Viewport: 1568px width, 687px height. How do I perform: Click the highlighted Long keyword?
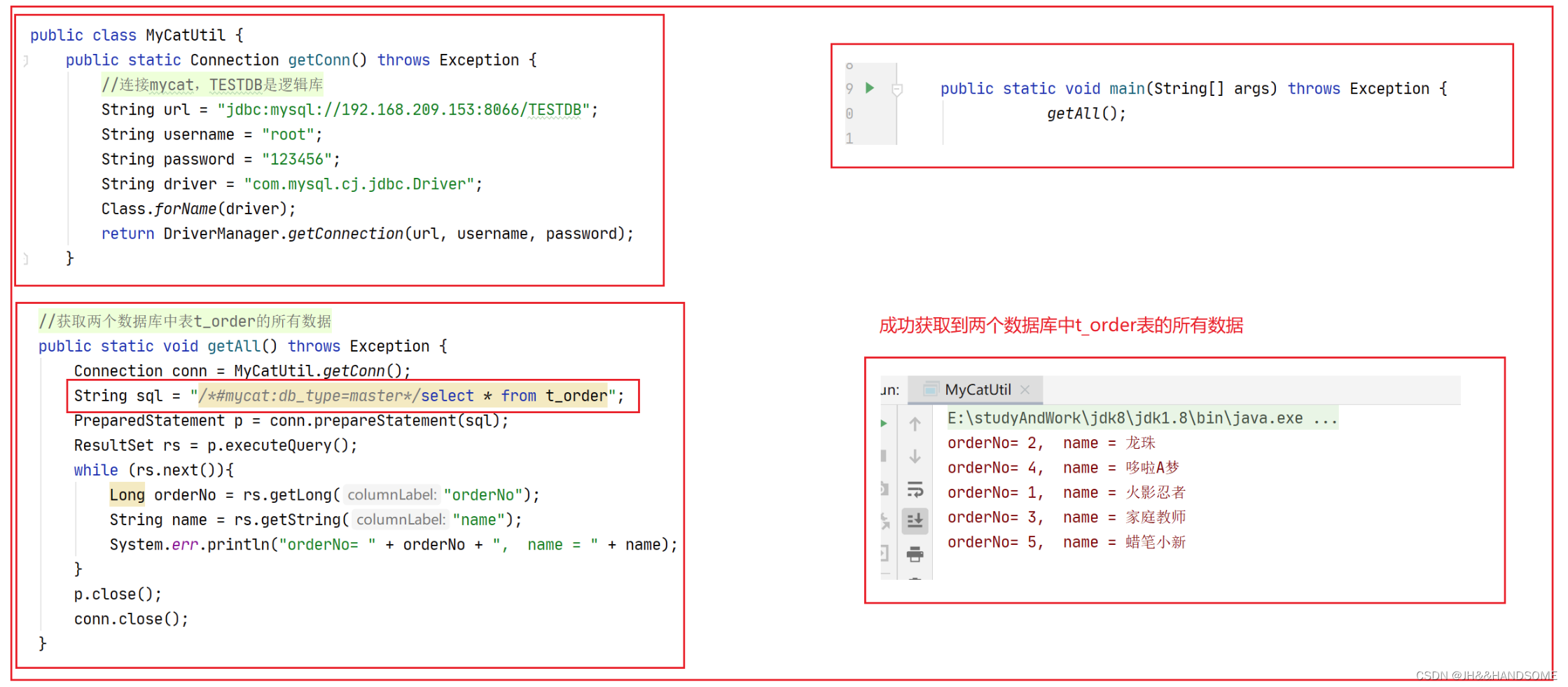tap(127, 495)
